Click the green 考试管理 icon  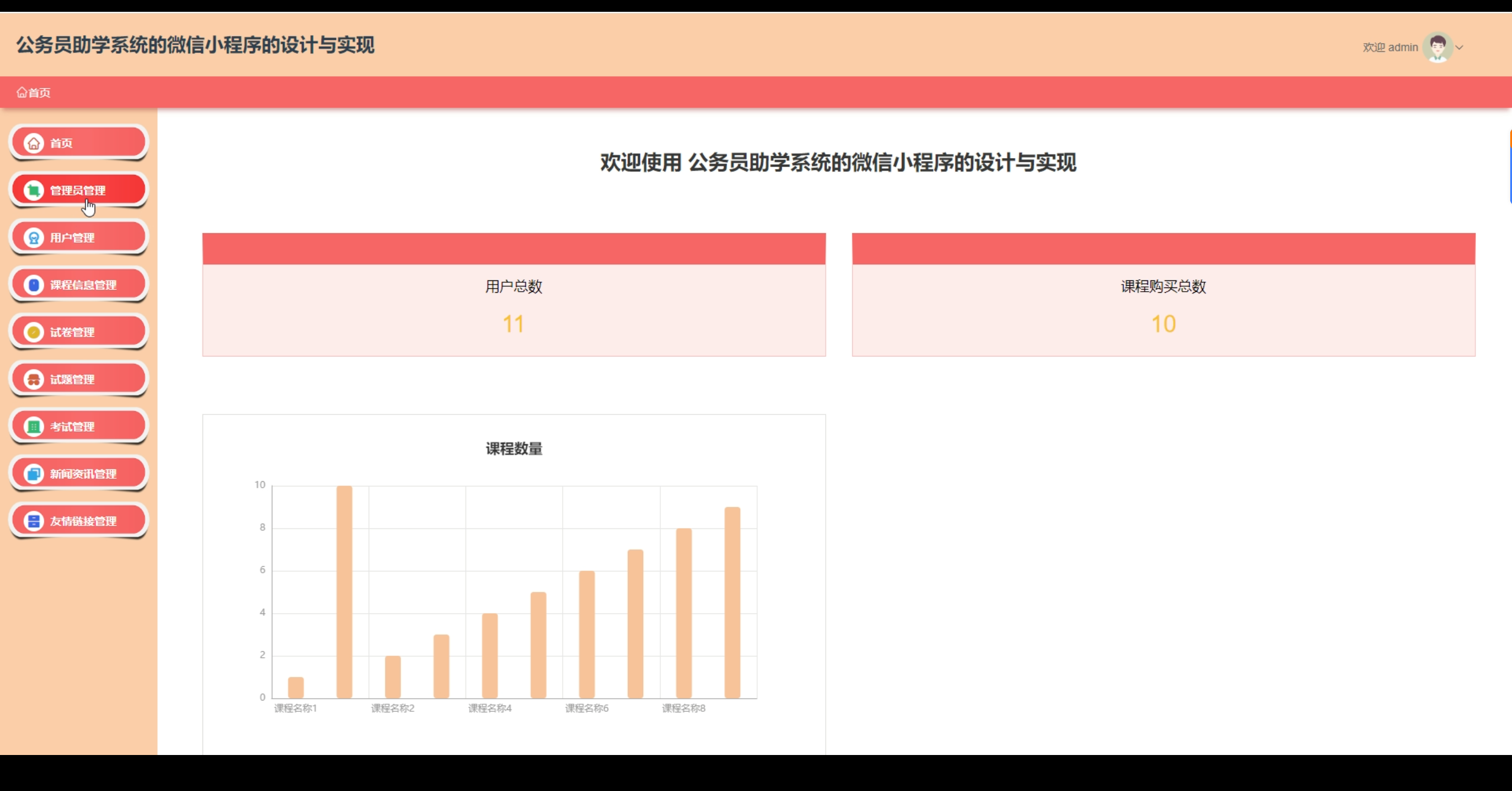click(34, 427)
